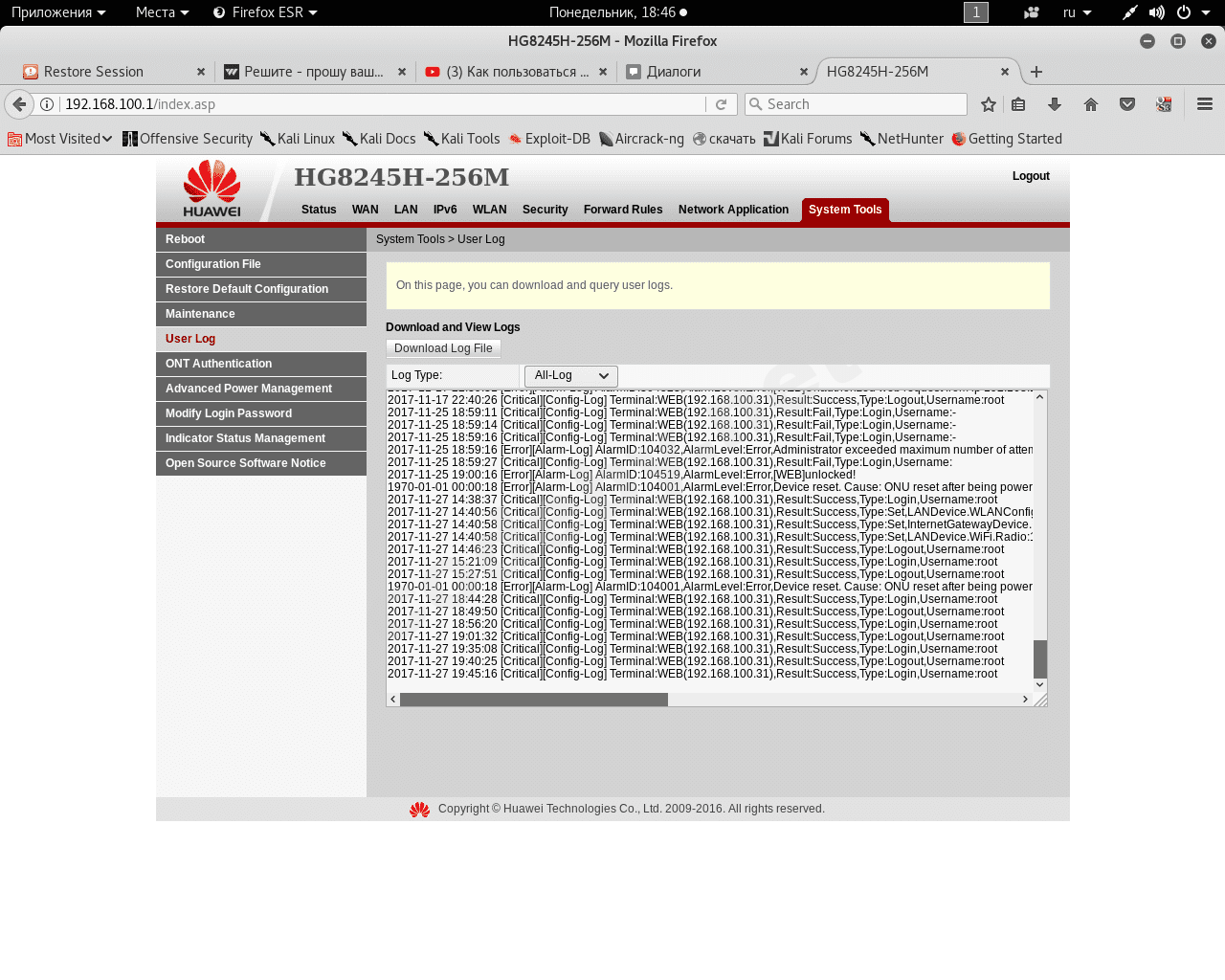Open Indicator Status Management page

tap(261, 438)
